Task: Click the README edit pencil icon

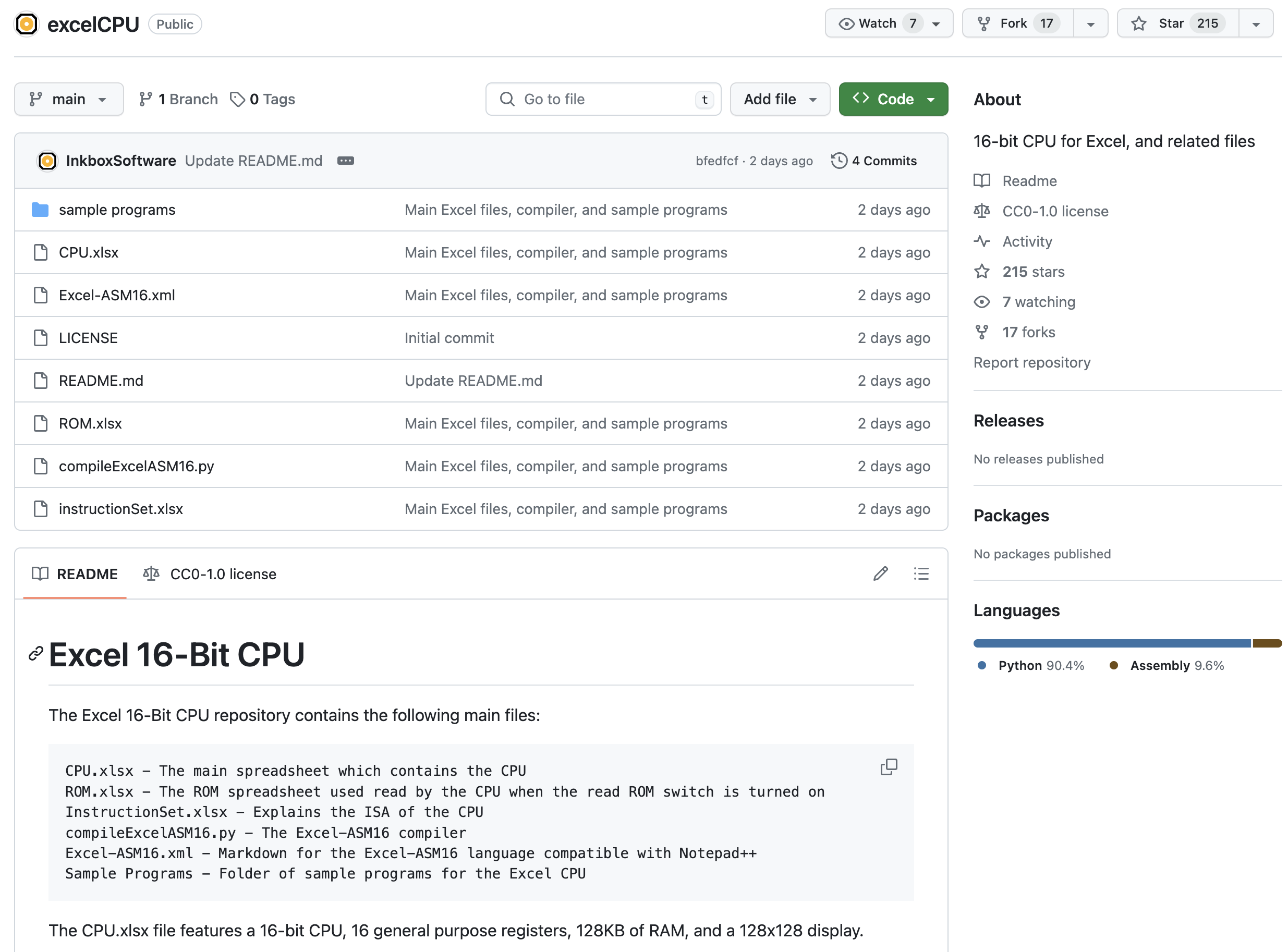Action: tap(880, 574)
